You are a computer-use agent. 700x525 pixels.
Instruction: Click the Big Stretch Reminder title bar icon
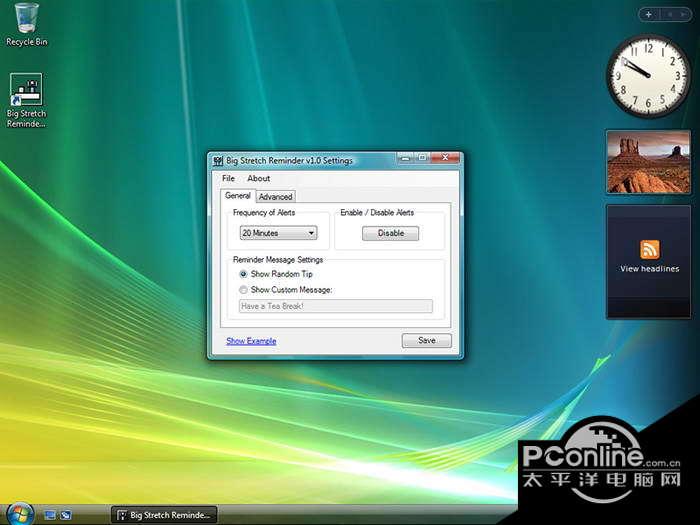pos(218,161)
